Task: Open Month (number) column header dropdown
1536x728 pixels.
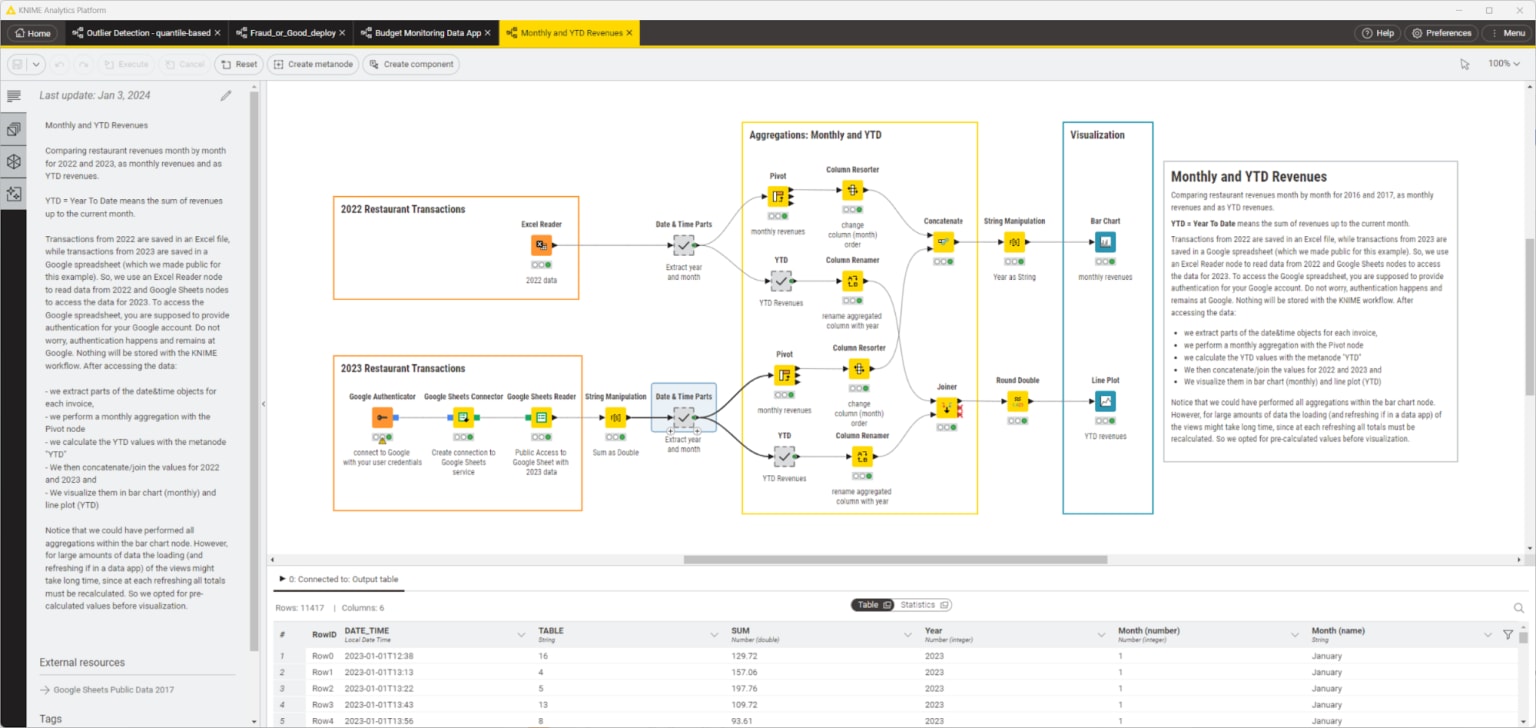Action: pyautogui.click(x=1295, y=635)
